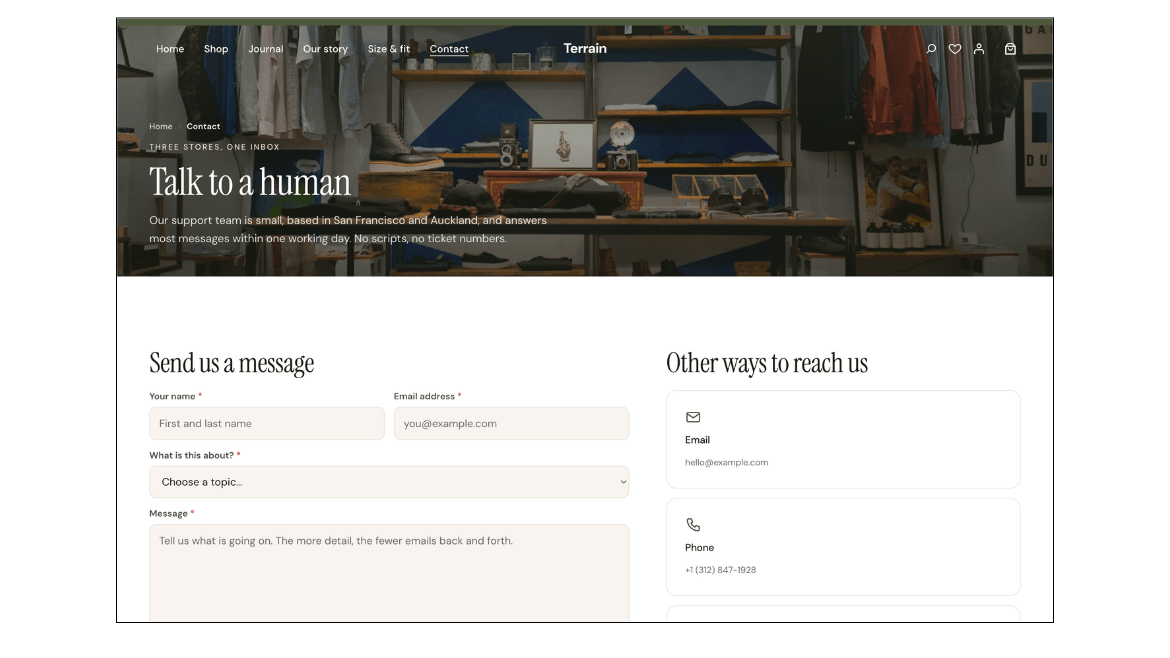This screenshot has width=1170, height=658.
Task: Click the envelope icon in Email card
Action: [693, 417]
